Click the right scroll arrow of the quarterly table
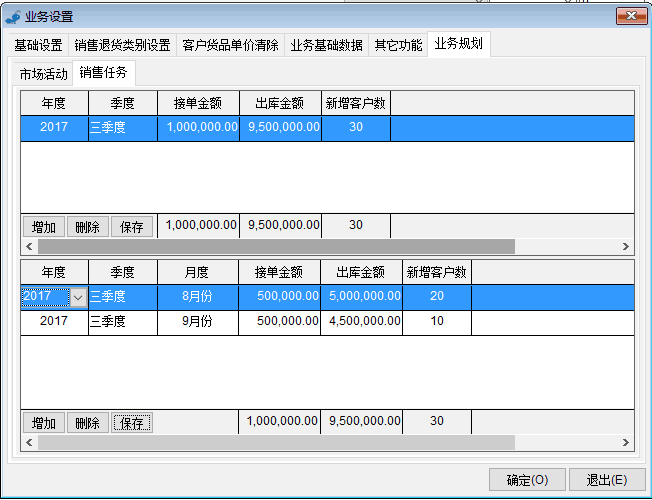Viewport: 652px width, 500px height. pos(627,246)
